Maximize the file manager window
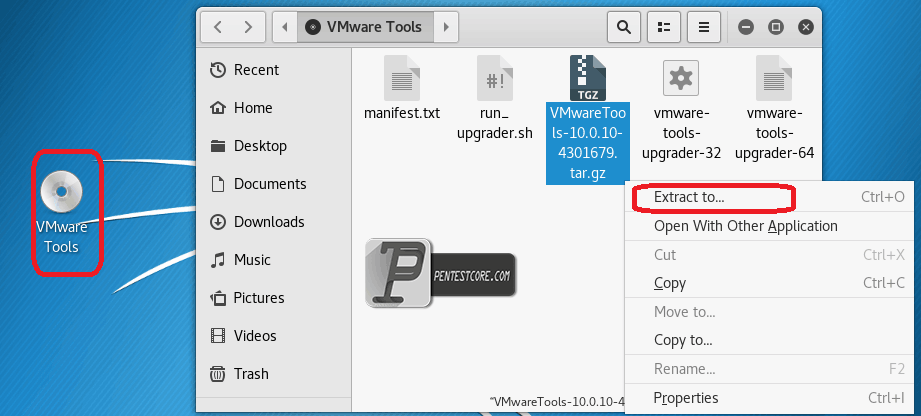921x416 pixels. (776, 27)
